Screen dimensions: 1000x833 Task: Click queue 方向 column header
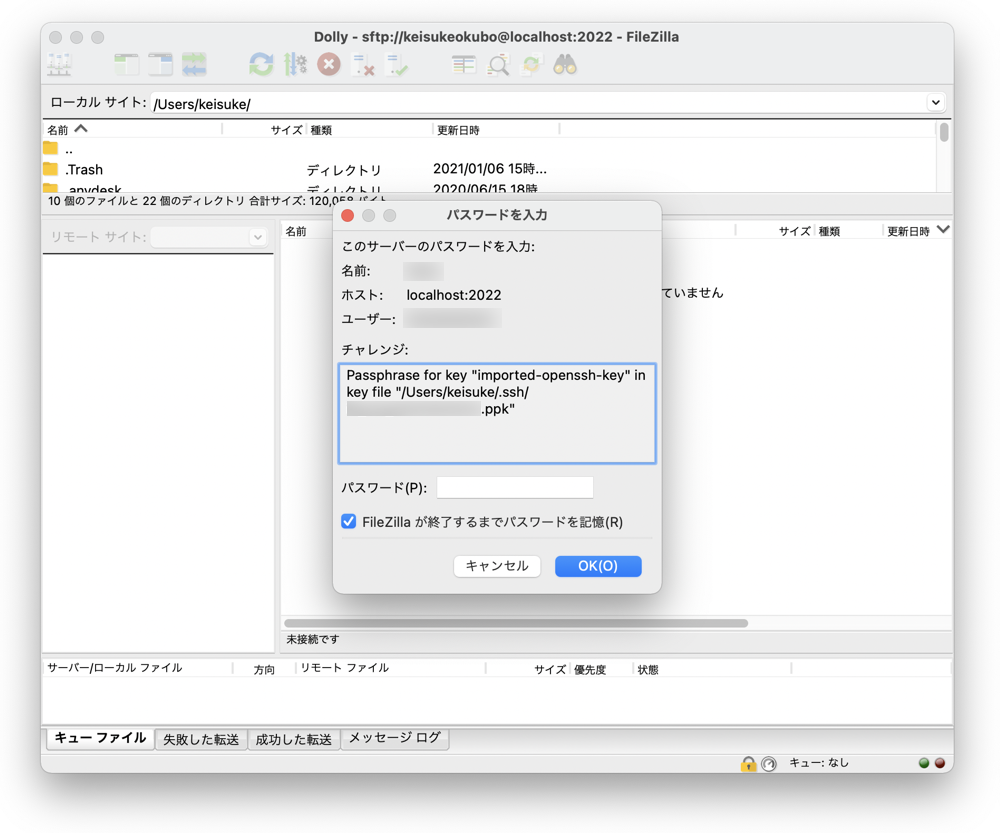pos(265,668)
